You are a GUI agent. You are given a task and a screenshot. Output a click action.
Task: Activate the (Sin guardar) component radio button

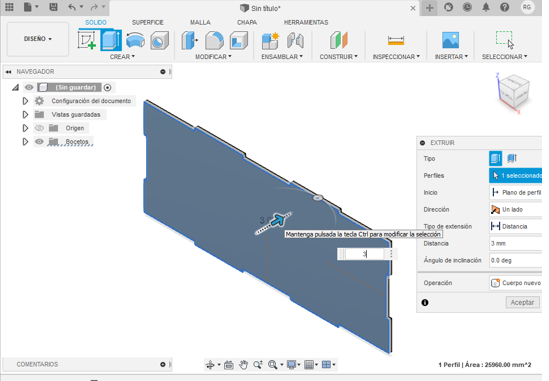(x=107, y=88)
